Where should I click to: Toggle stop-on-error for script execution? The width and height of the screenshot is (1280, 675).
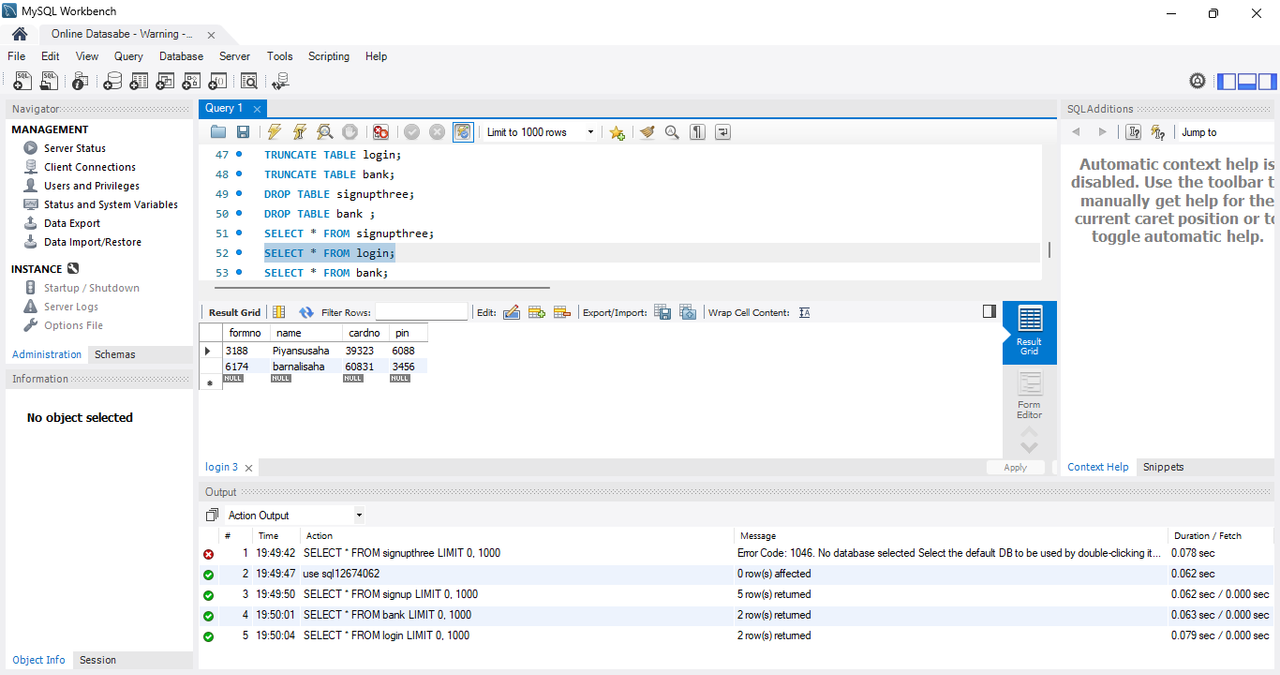(381, 132)
